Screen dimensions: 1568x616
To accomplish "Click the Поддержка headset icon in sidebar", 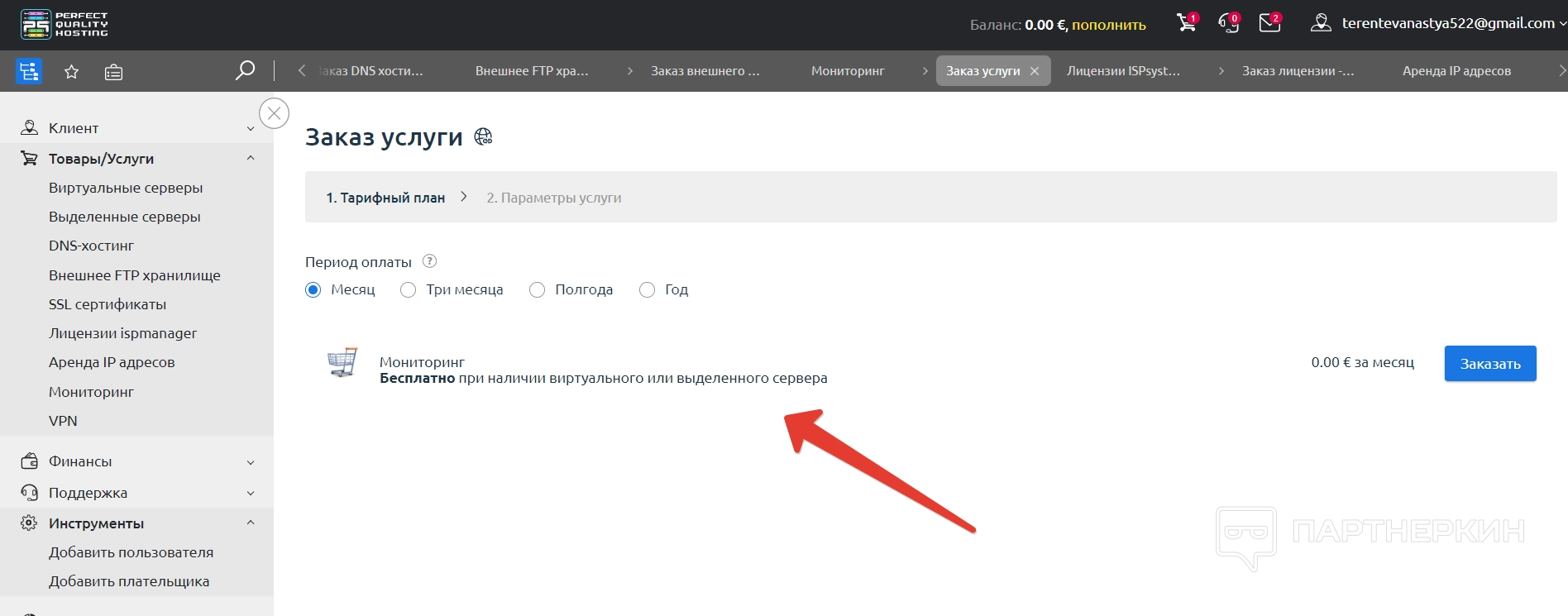I will (x=29, y=493).
